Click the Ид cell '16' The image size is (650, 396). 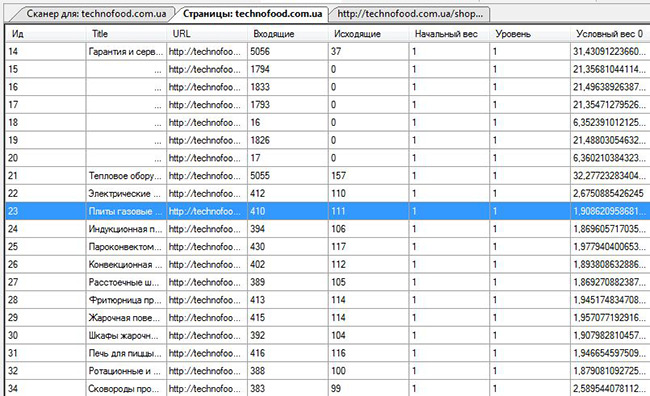46,87
